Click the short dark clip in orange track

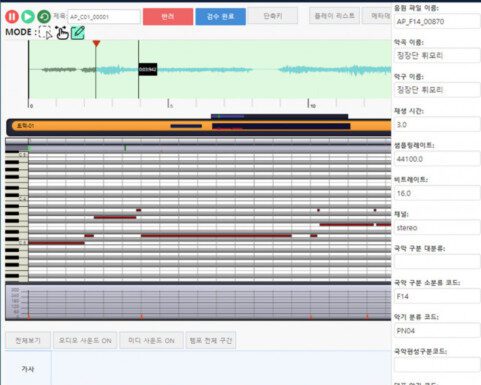click(x=186, y=126)
